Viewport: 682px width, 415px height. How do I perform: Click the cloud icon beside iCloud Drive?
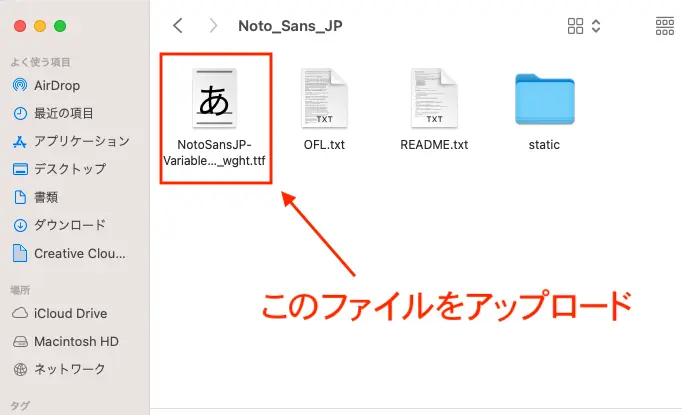(x=20, y=313)
